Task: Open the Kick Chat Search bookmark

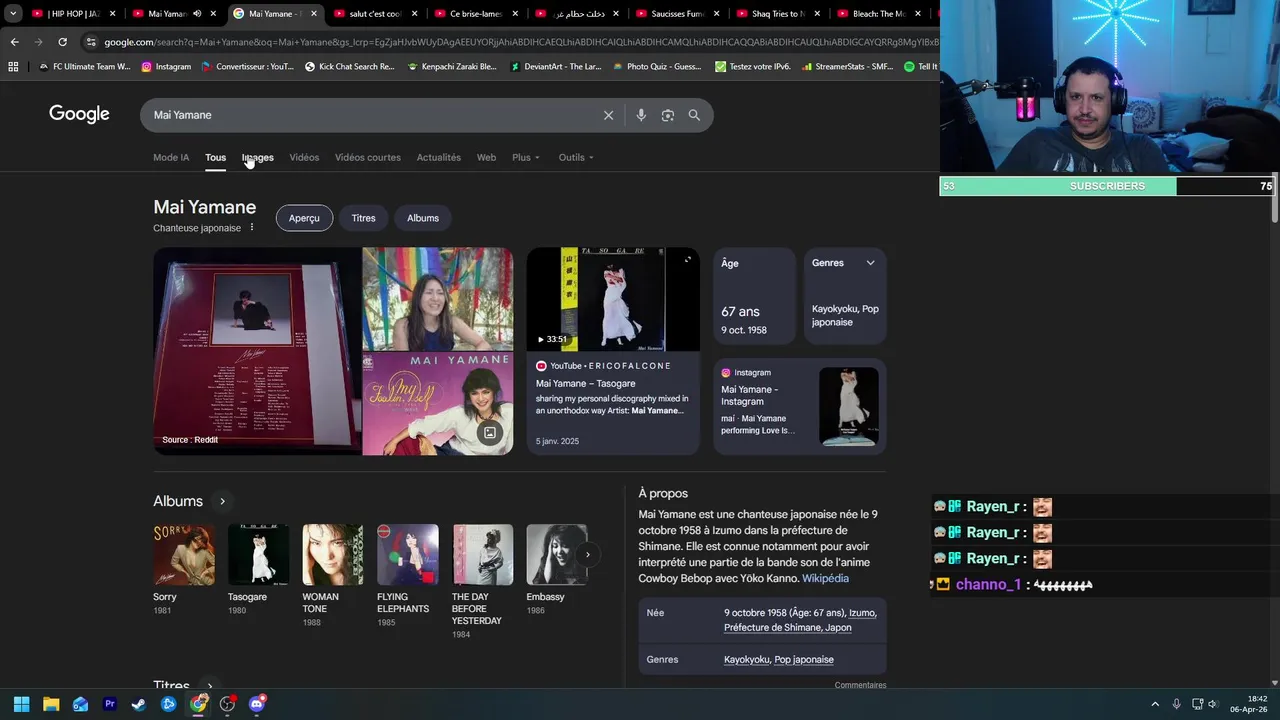Action: pyautogui.click(x=350, y=67)
